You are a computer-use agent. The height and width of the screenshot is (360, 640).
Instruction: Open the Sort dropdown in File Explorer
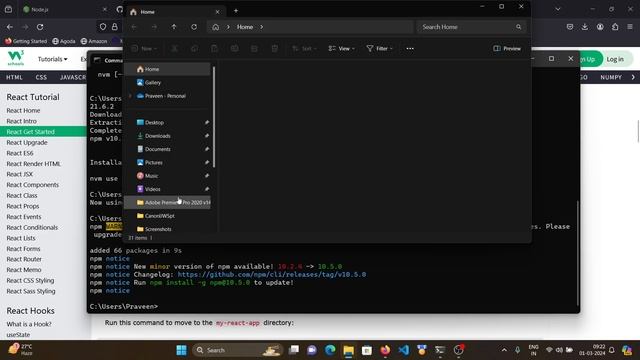(304, 49)
